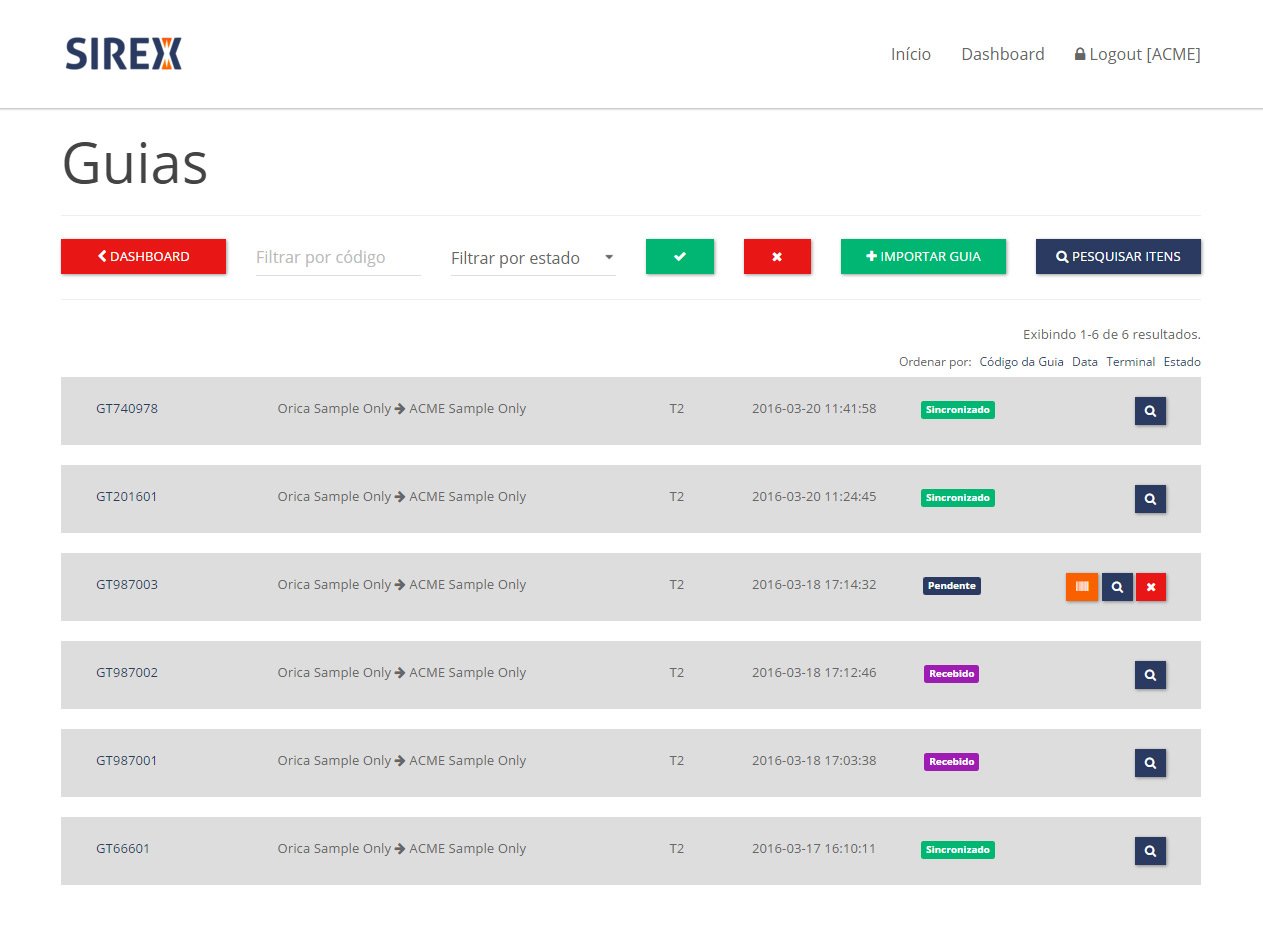Click the Filtrar por código input field

(x=338, y=257)
